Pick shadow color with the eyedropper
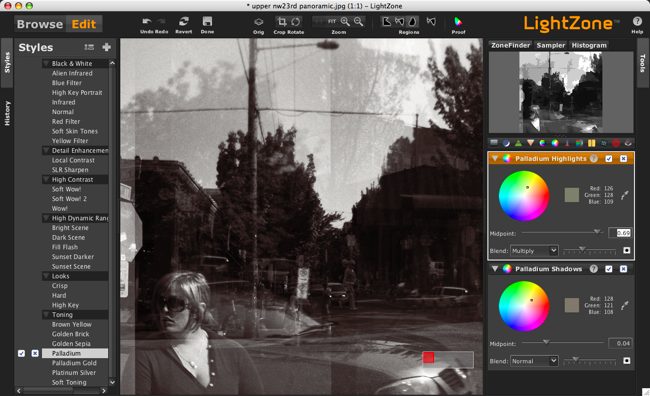 [625, 306]
